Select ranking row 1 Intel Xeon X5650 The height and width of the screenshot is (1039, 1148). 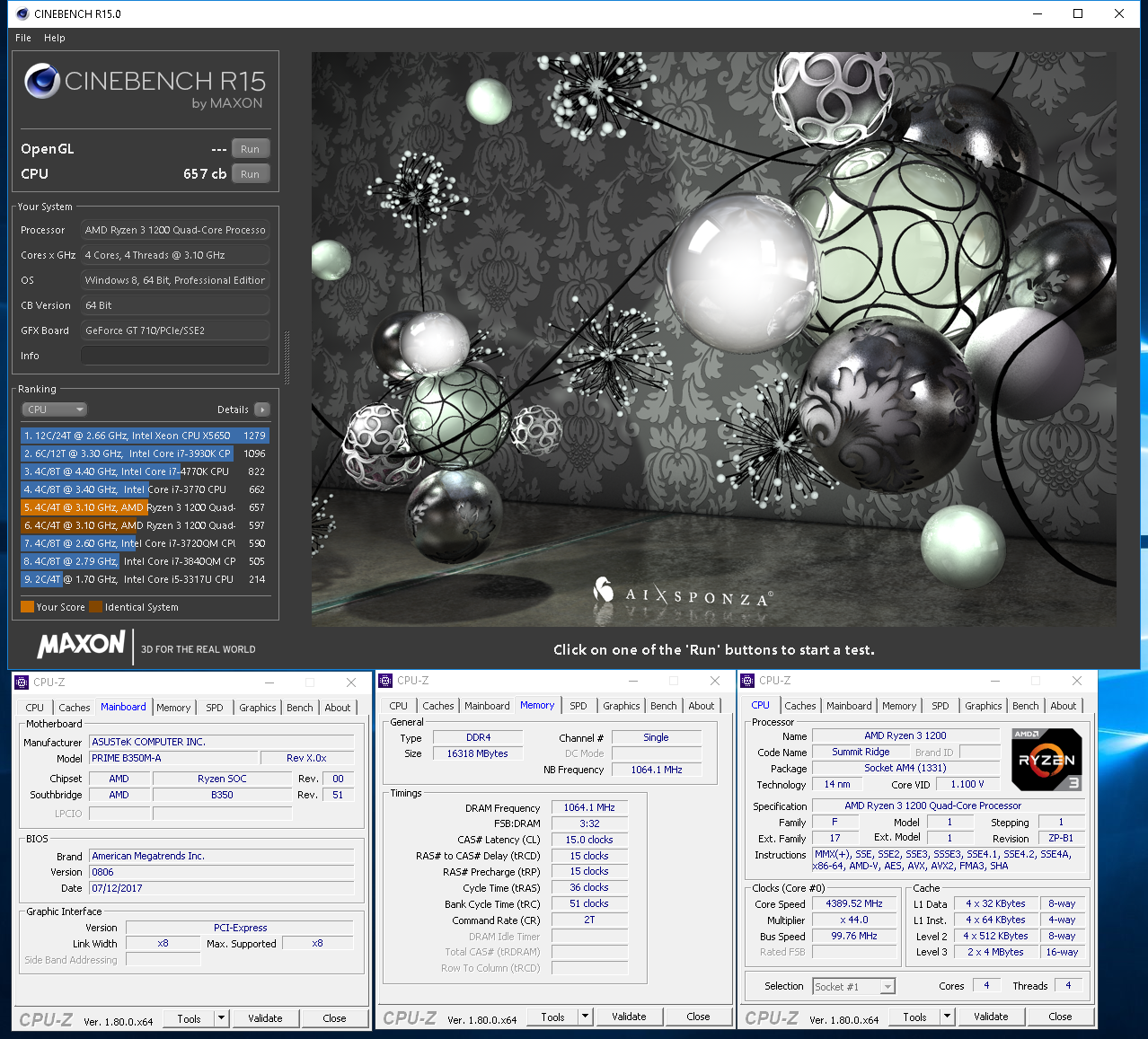(x=145, y=436)
